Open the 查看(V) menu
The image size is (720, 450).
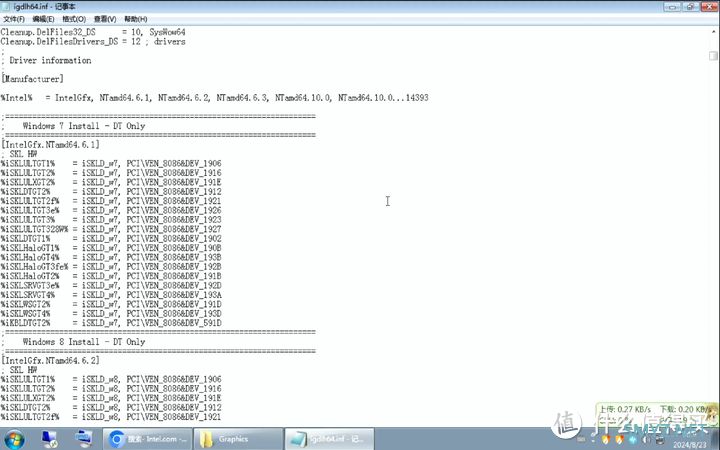tap(105, 19)
